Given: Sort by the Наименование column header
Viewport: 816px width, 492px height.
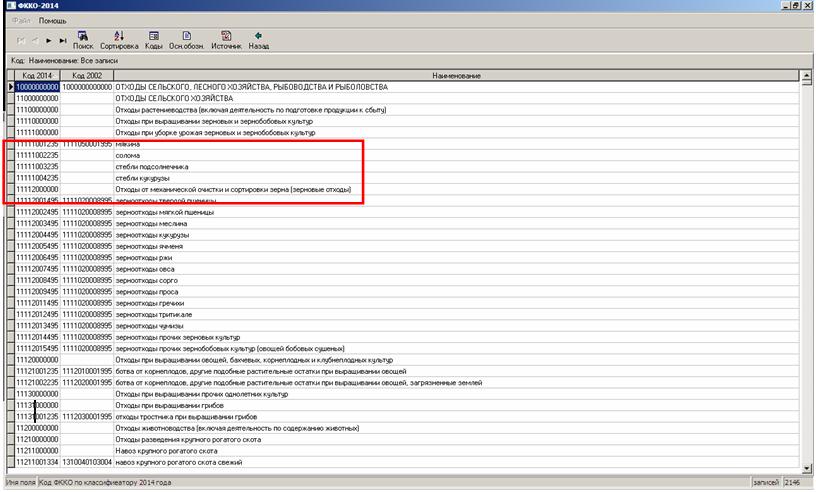Looking at the screenshot, I should tap(457, 76).
